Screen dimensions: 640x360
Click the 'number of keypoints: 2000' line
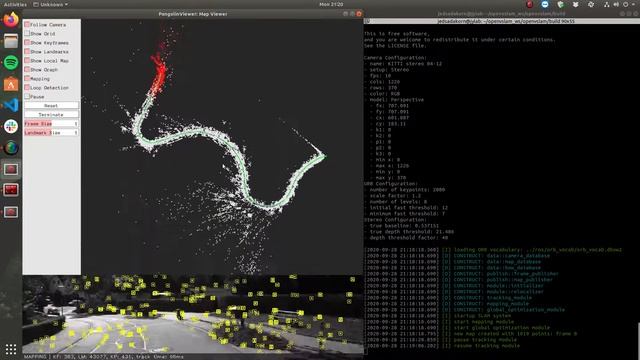coord(407,190)
